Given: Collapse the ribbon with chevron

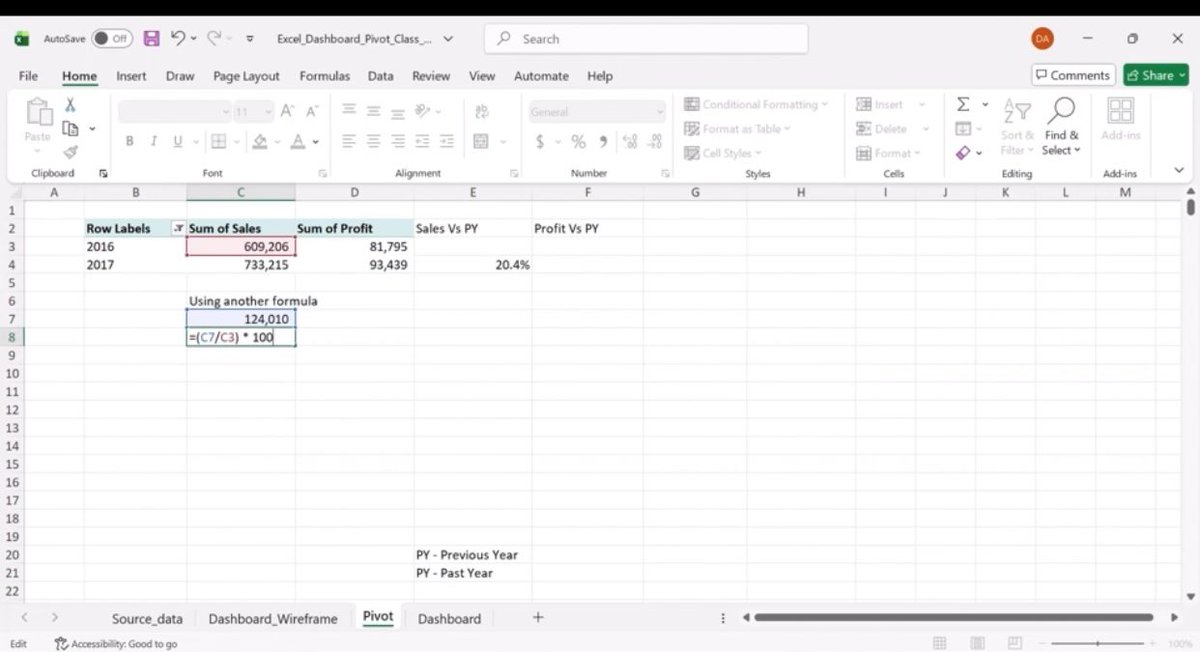Looking at the screenshot, I should click(1178, 172).
